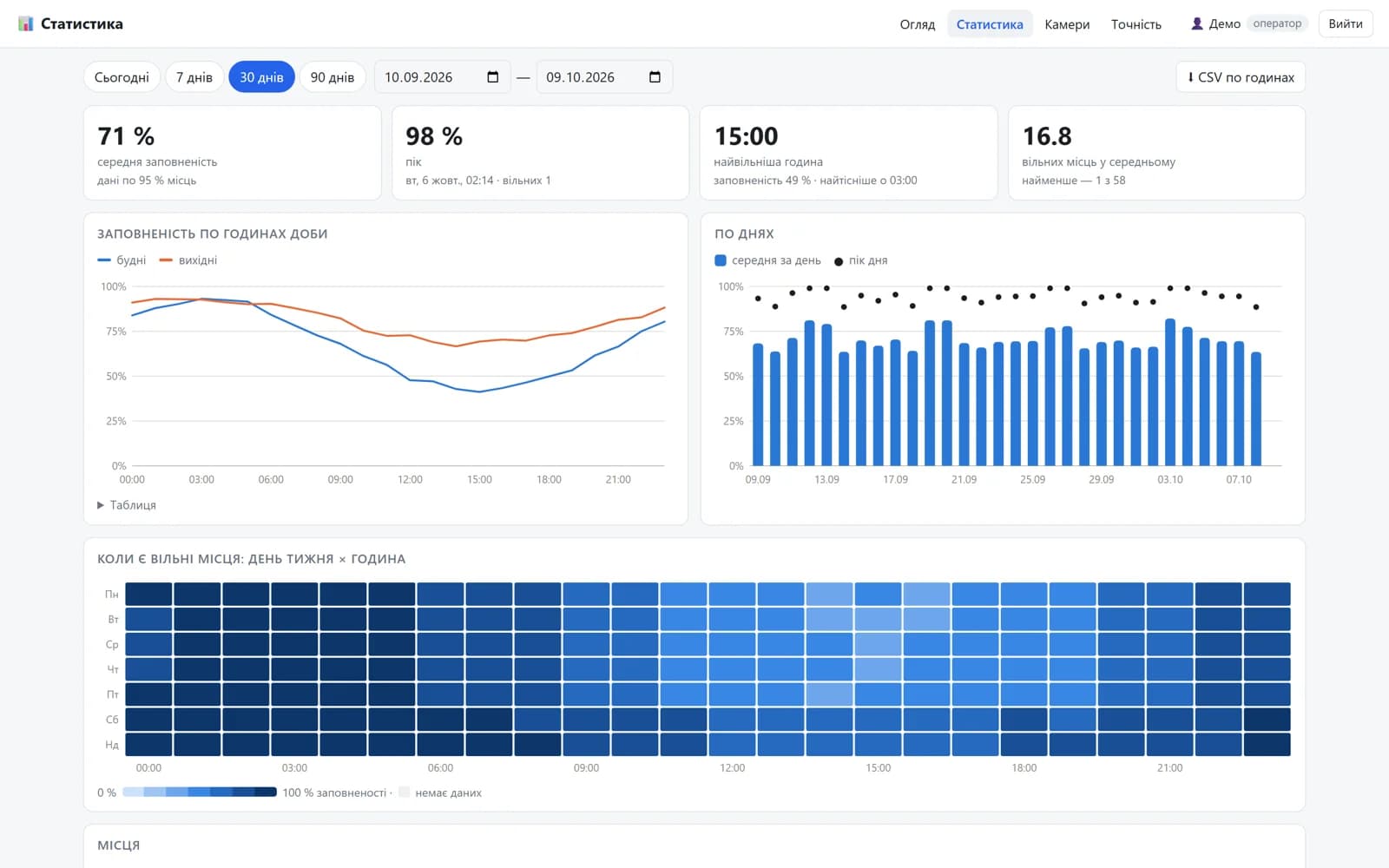Click the немає даних legend swatch
Screen dimensions: 1389x868
(404, 792)
